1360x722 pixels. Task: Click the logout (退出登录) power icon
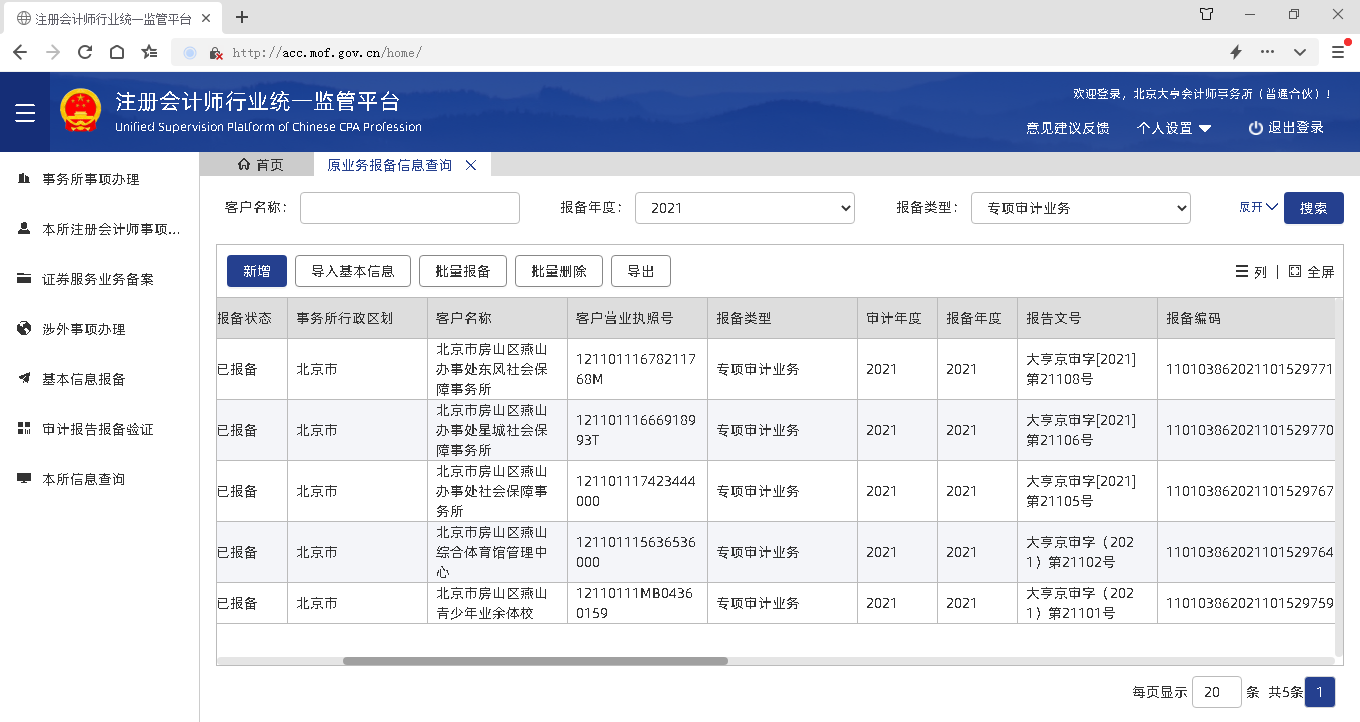point(1256,128)
